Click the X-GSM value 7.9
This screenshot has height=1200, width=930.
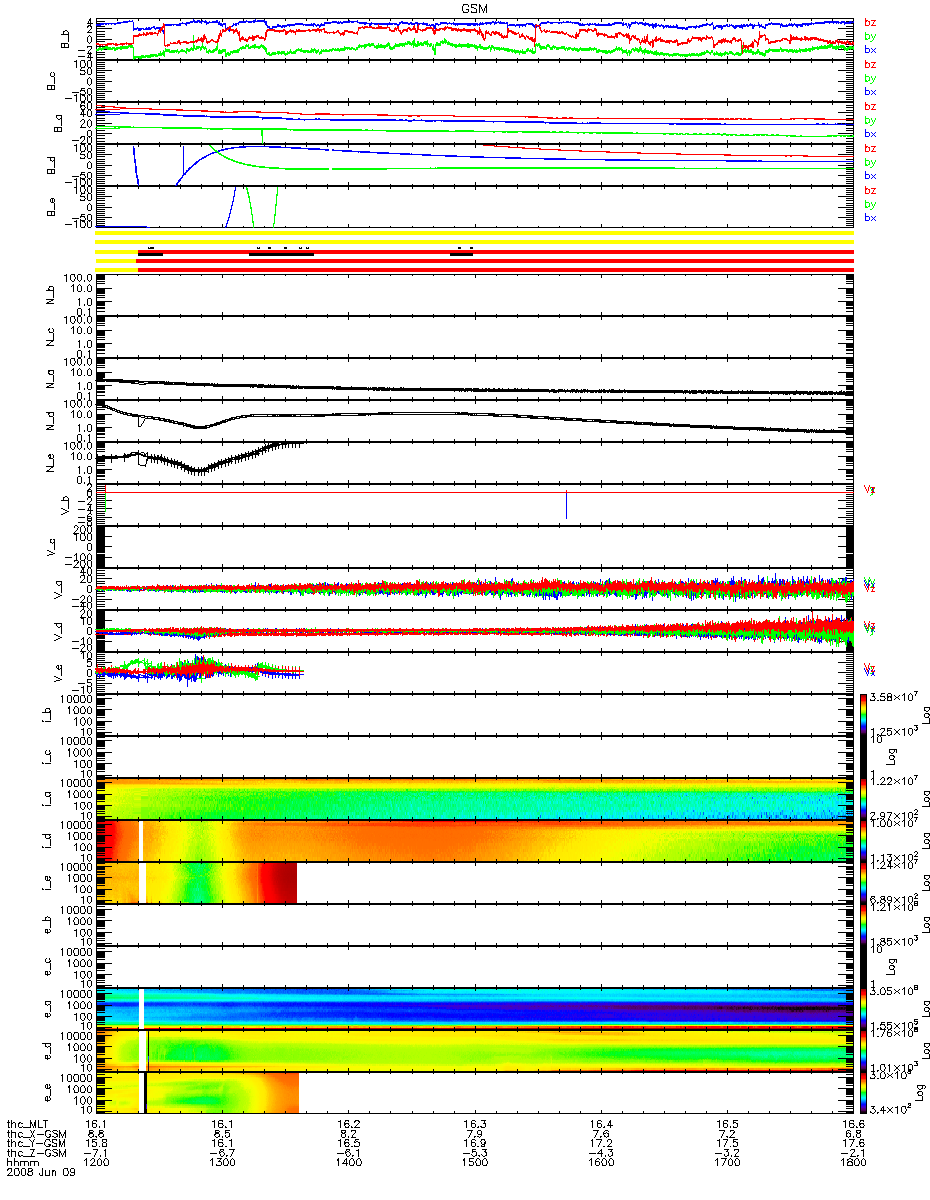coord(474,1133)
